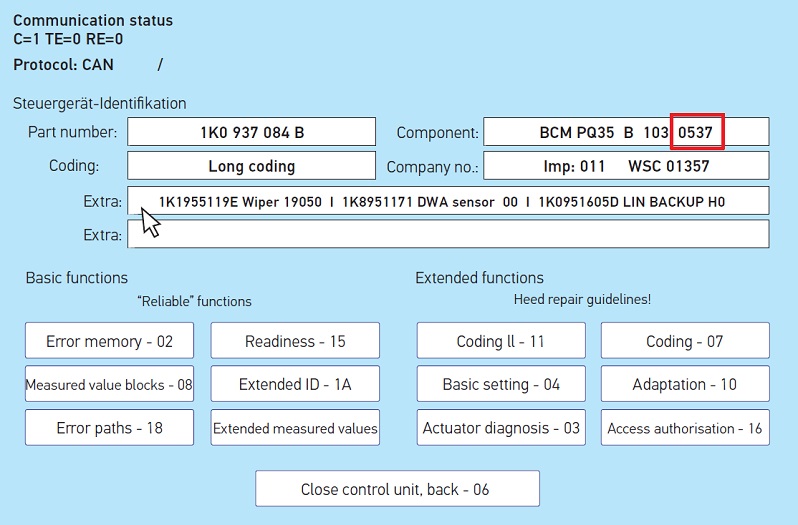Click the Coding field showing Long coding
Screen dimensions: 798x525
252,166
